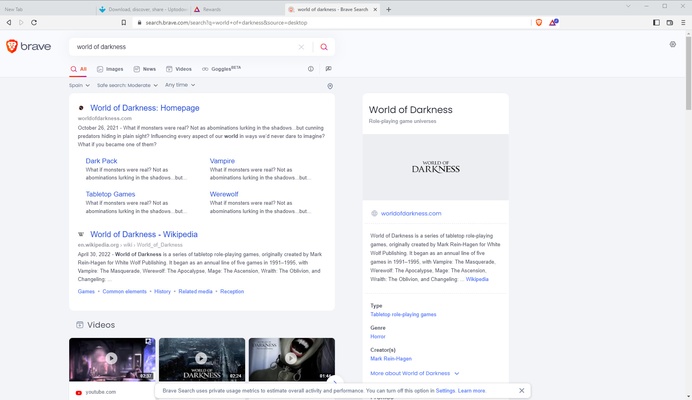Reload the page with the refresh icon
The width and height of the screenshot is (692, 400).
click(x=34, y=23)
